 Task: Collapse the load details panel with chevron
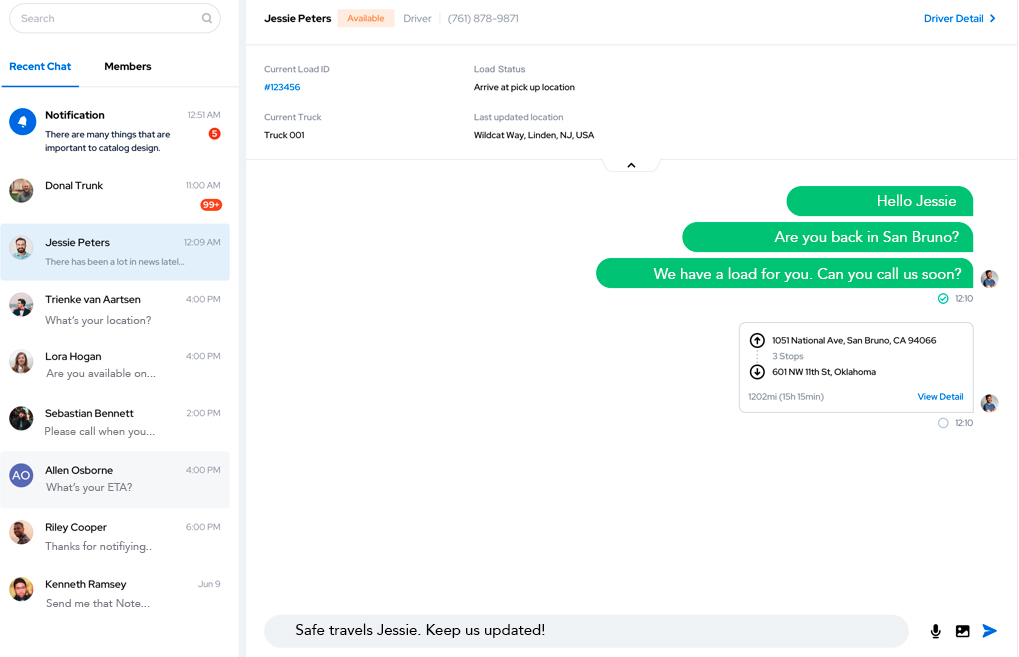[x=631, y=165]
